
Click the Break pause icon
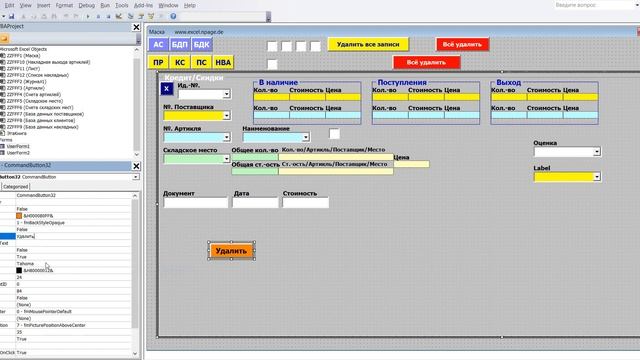click(x=98, y=16)
